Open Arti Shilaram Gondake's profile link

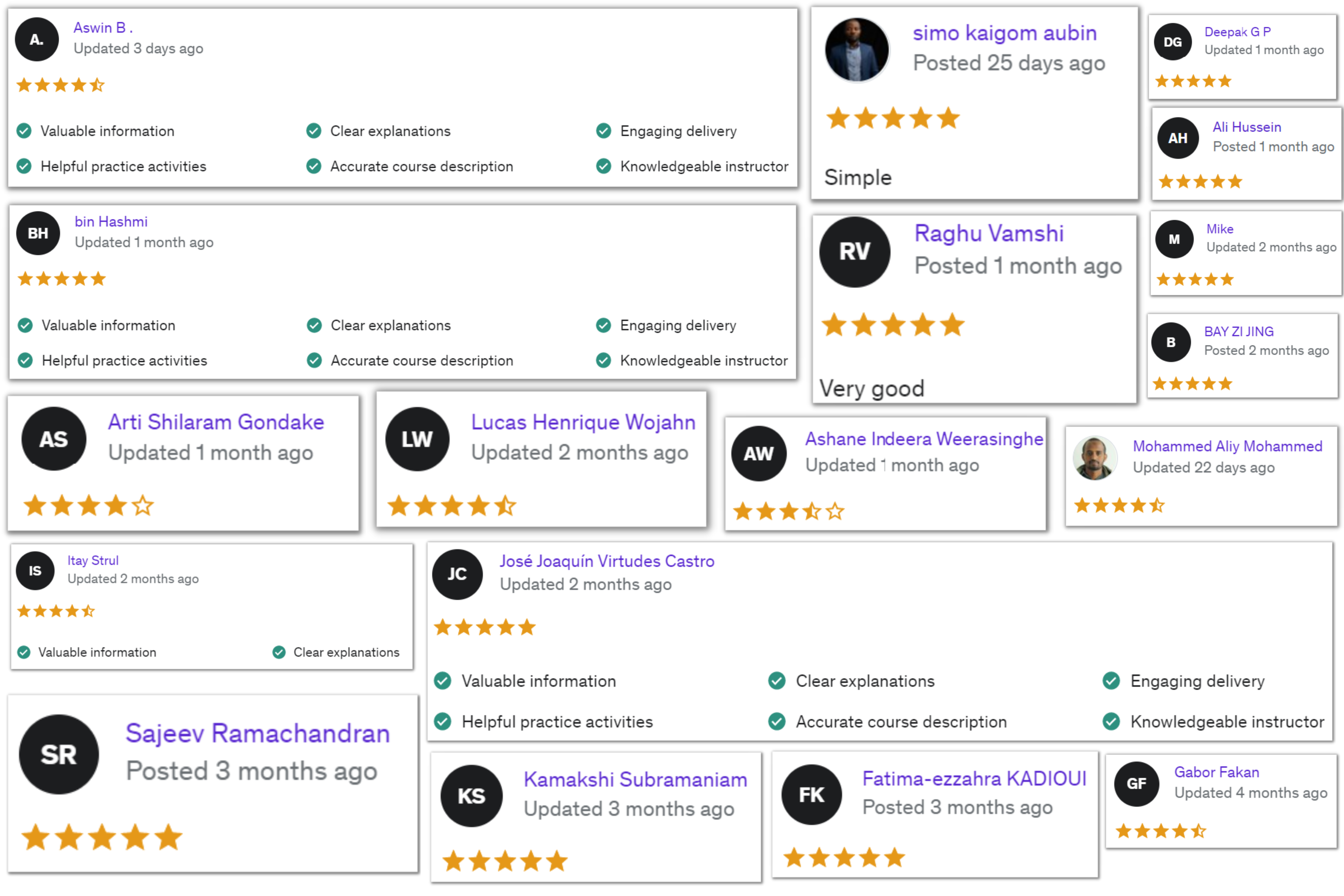[x=216, y=422]
